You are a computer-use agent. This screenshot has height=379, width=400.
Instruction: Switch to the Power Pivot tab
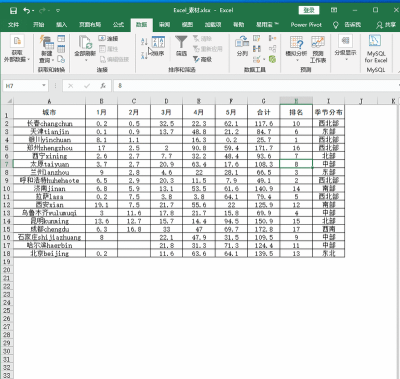[306, 25]
